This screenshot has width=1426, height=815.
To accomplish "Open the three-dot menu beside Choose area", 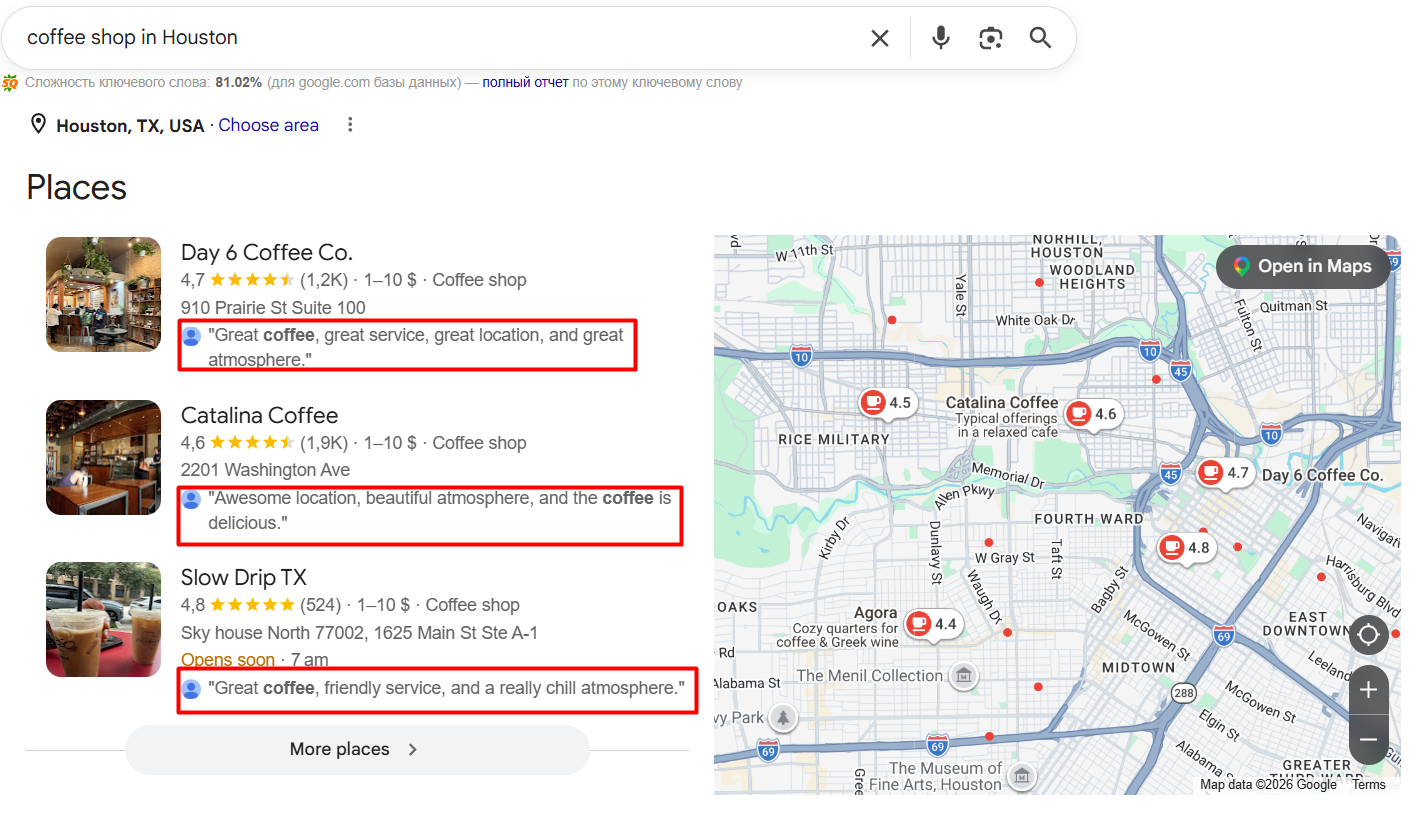I will (x=350, y=125).
